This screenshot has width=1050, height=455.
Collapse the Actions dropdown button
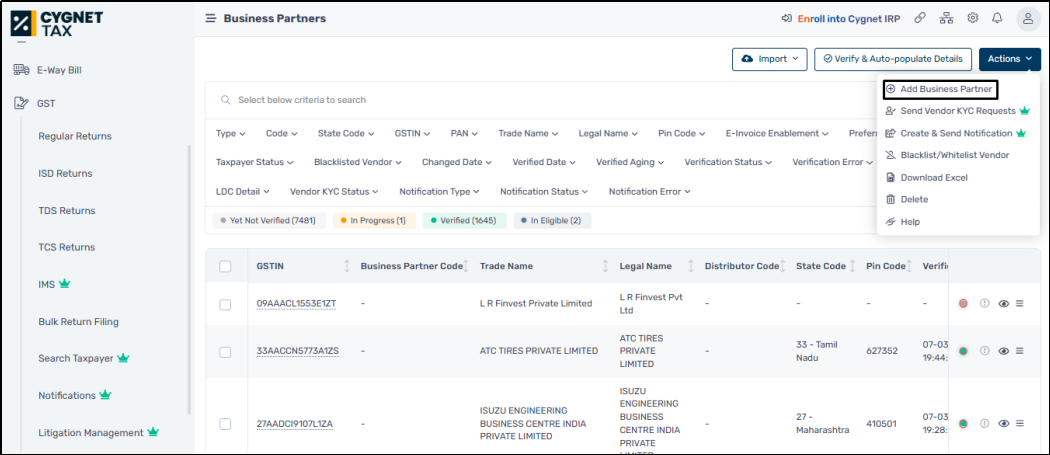click(1010, 59)
